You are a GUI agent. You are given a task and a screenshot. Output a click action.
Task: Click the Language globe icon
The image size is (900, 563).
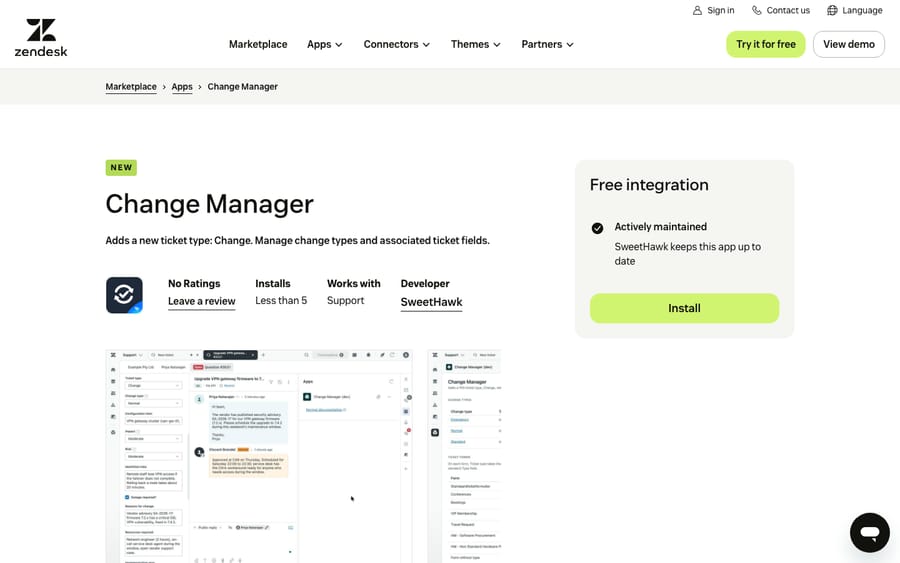(x=832, y=10)
